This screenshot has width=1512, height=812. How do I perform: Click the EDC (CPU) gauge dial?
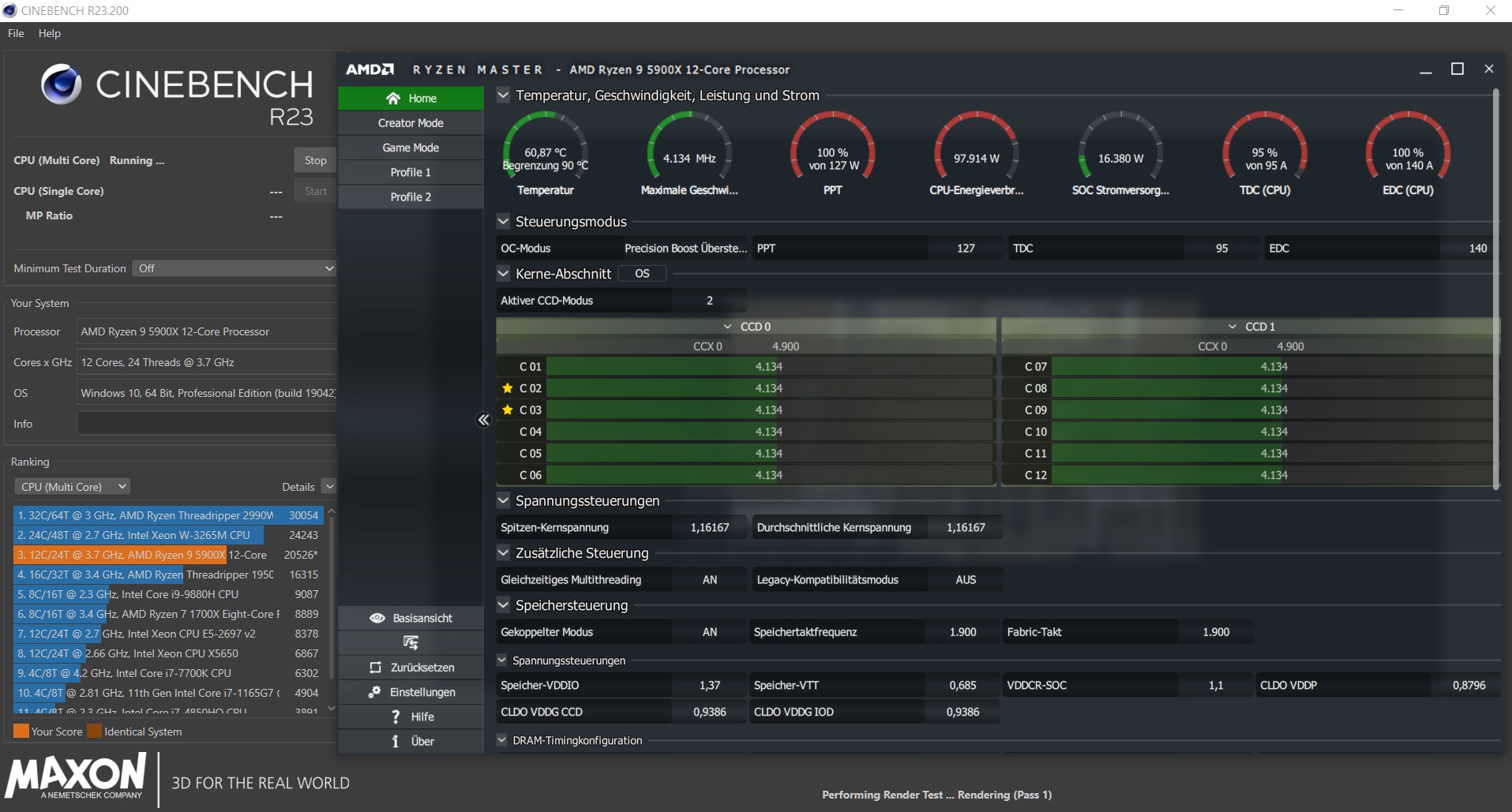[1409, 146]
